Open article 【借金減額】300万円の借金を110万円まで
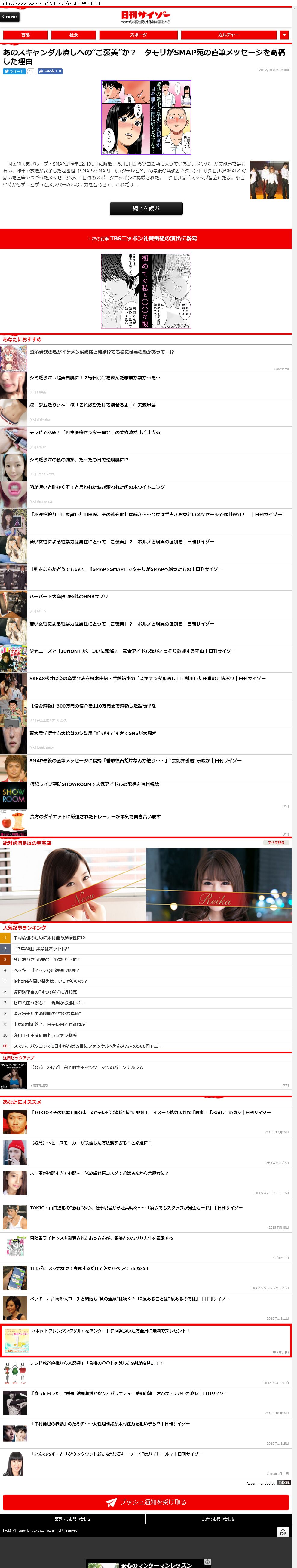The height and width of the screenshot is (1568, 297). 93,706
